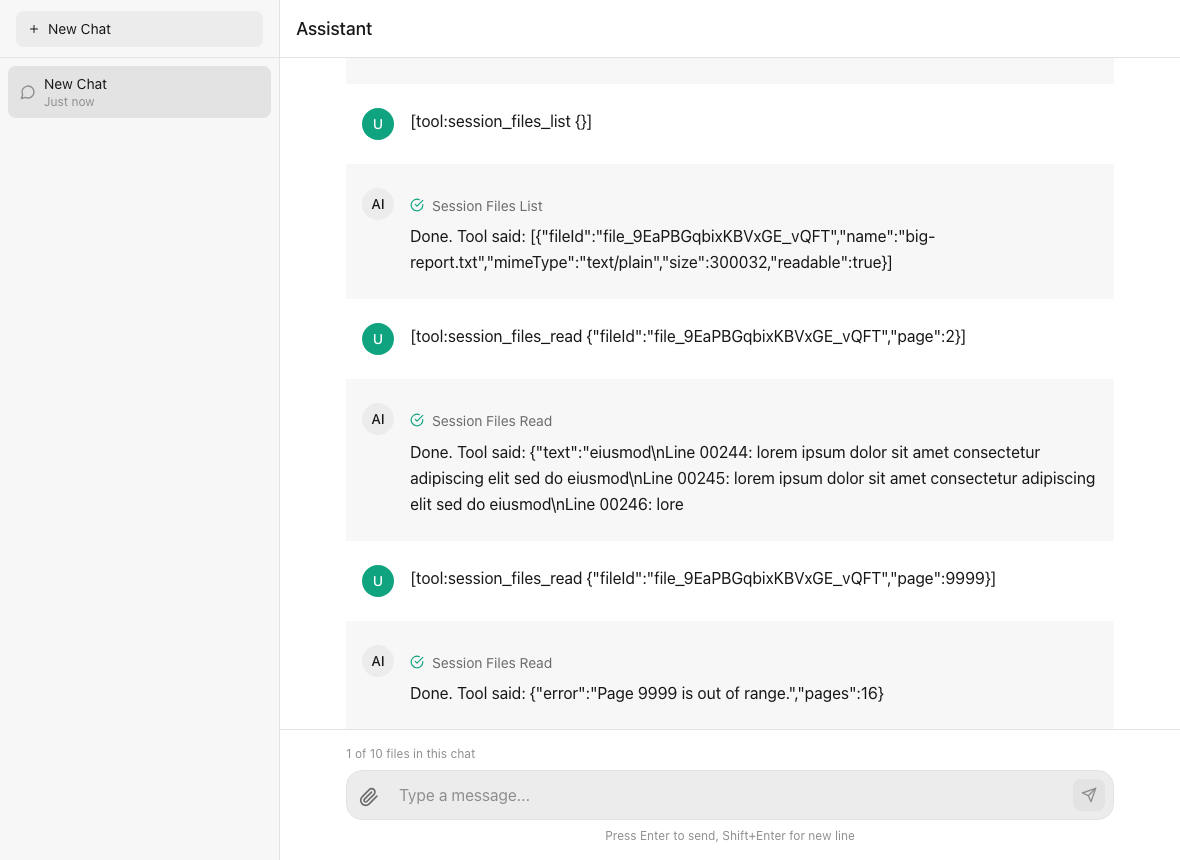Click the checkmark icon above out of range error
This screenshot has height=860, width=1180.
tap(417, 662)
